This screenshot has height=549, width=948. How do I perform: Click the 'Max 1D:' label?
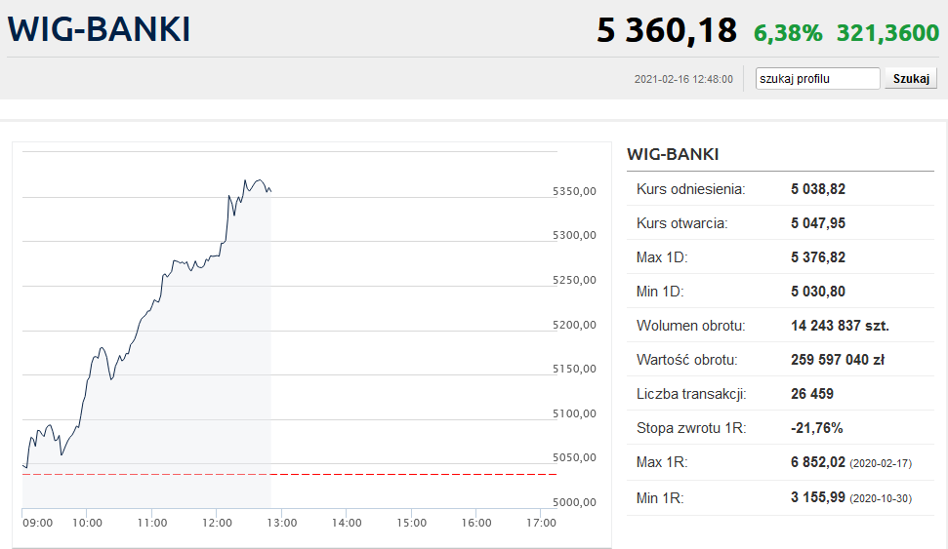661,258
